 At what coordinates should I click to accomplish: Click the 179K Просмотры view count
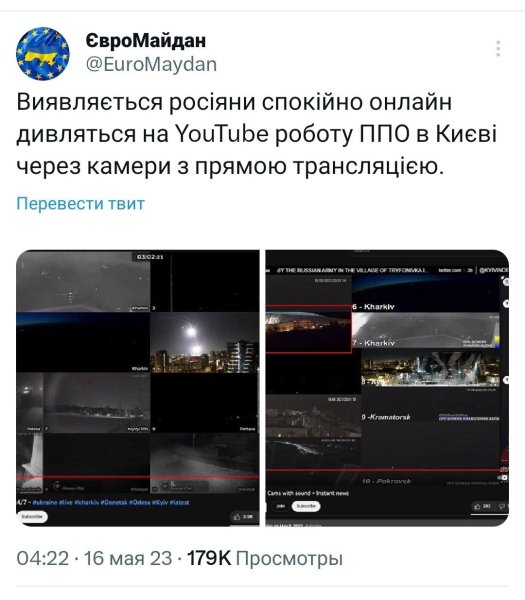point(264,558)
